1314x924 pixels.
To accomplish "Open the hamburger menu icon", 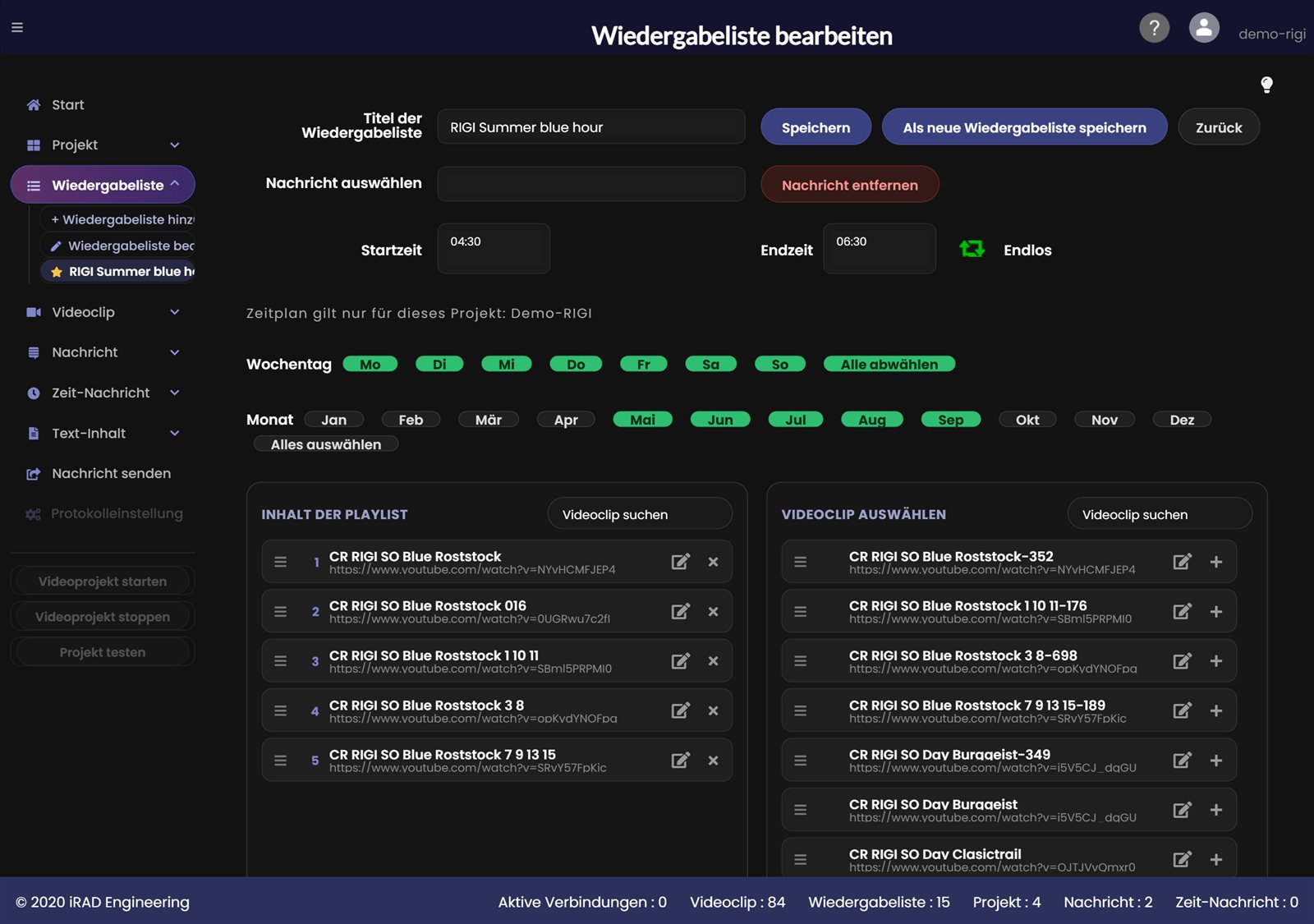I will [x=17, y=27].
